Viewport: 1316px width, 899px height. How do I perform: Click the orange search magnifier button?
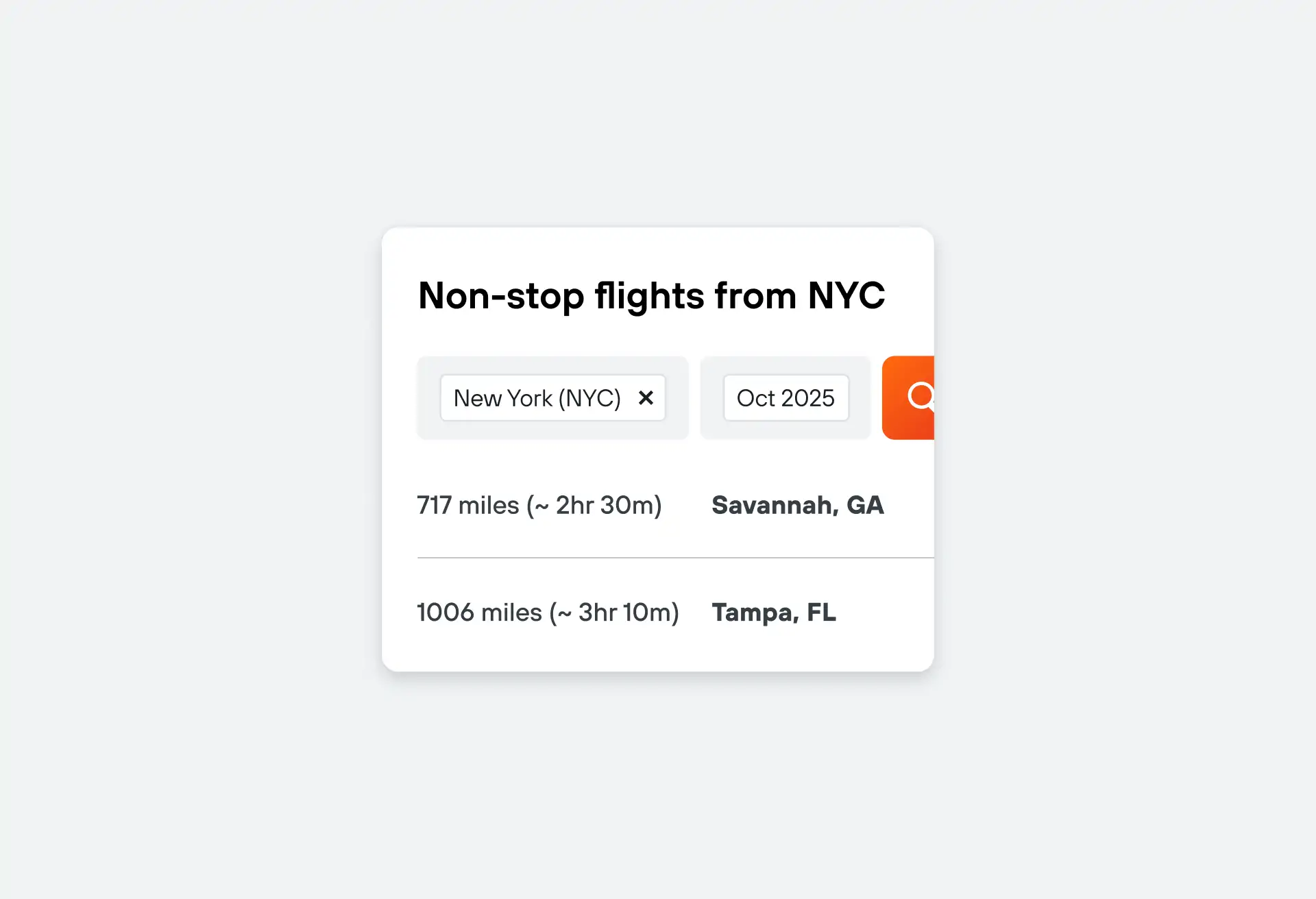(908, 397)
